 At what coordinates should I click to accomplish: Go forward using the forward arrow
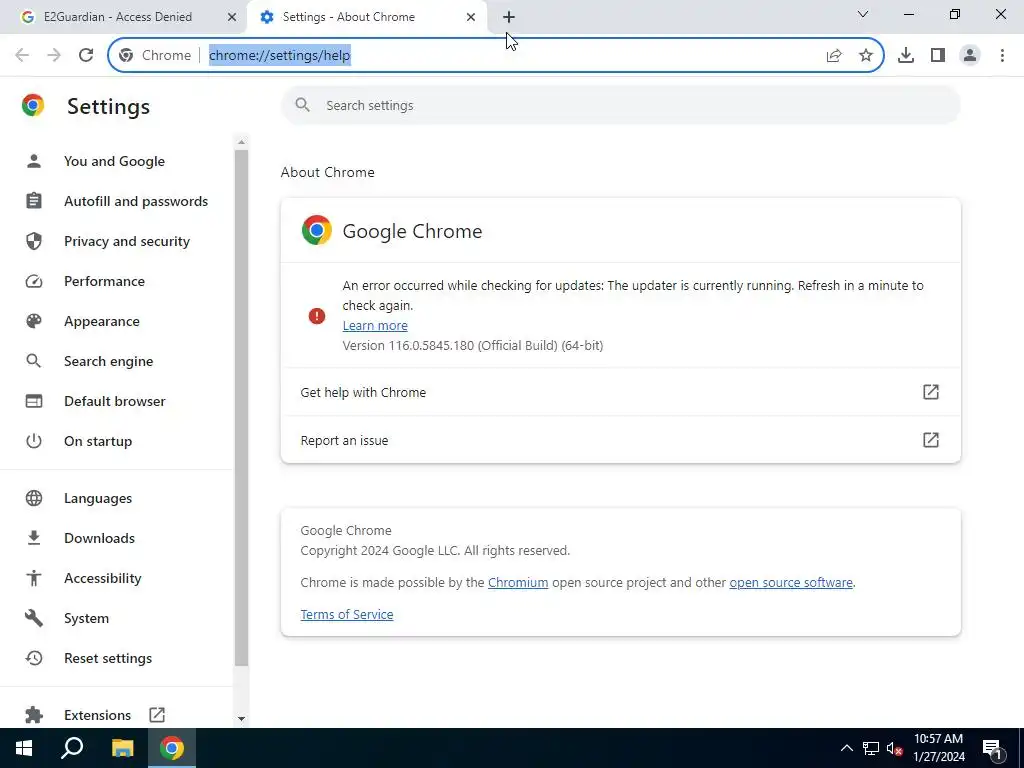point(54,55)
